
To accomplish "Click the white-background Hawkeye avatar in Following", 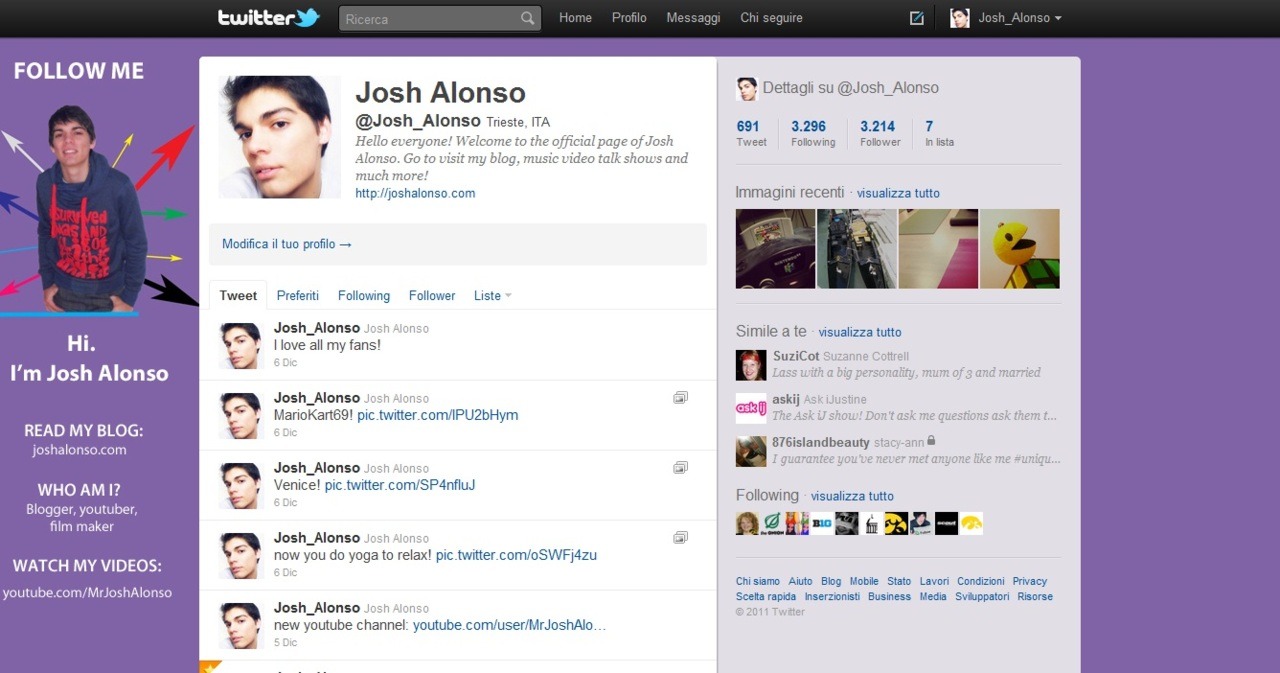I will pyautogui.click(x=971, y=523).
